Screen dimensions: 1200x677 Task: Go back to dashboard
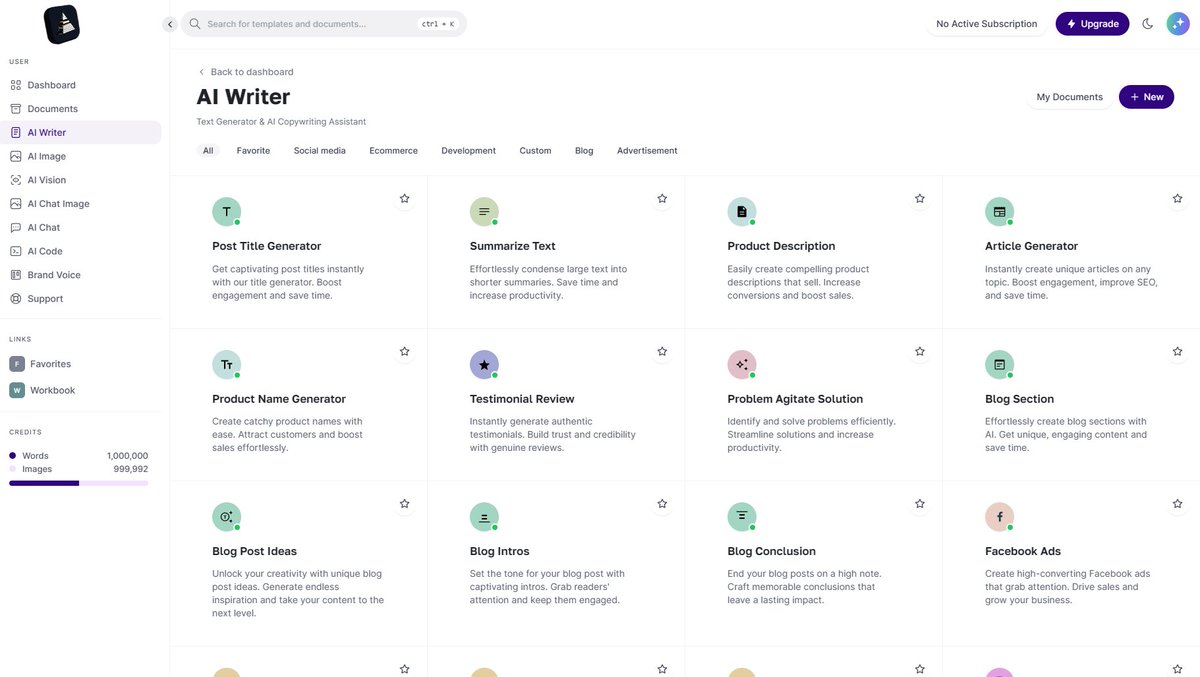coord(245,72)
